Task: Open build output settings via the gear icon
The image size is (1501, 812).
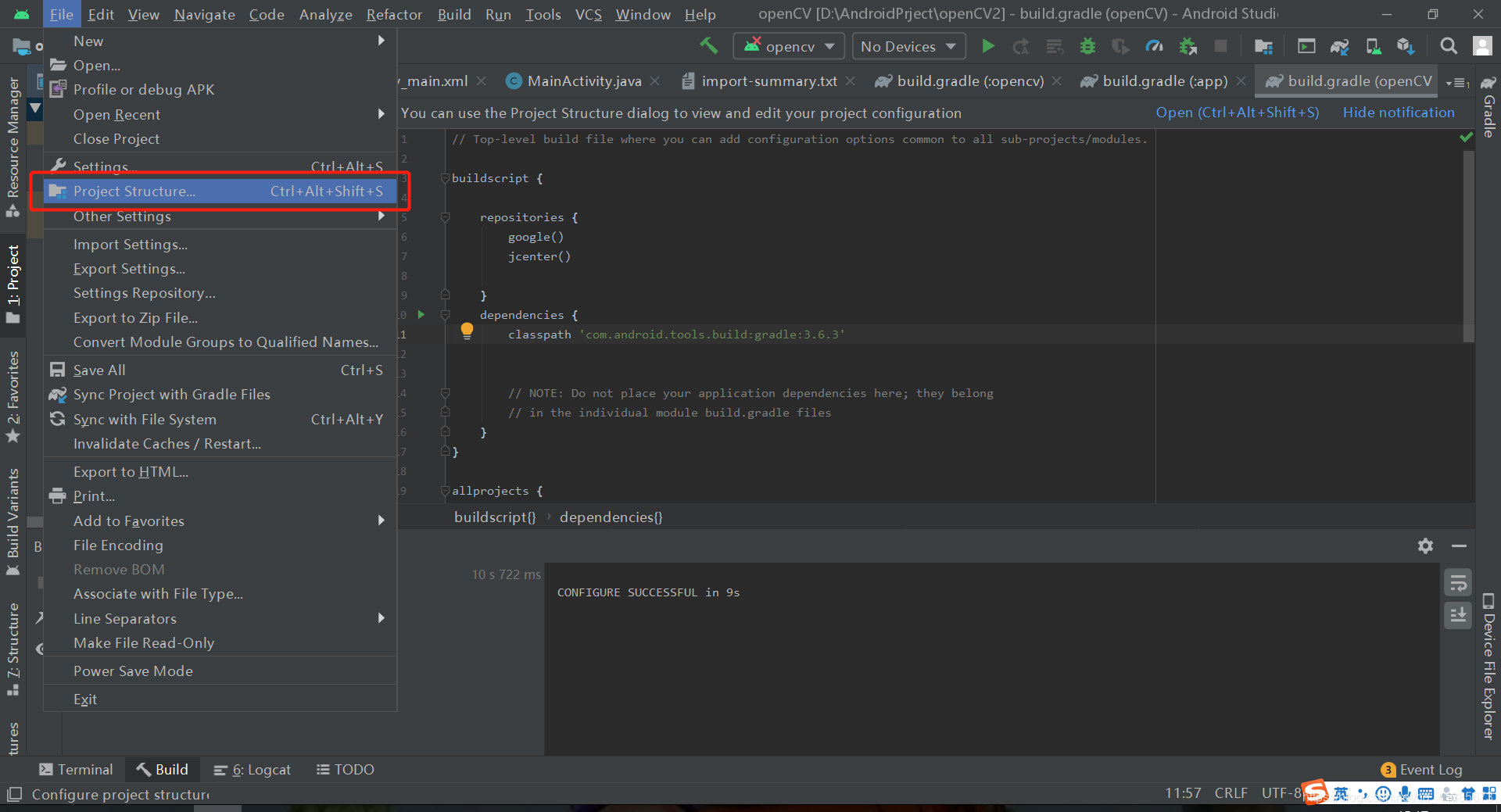Action: pos(1425,546)
